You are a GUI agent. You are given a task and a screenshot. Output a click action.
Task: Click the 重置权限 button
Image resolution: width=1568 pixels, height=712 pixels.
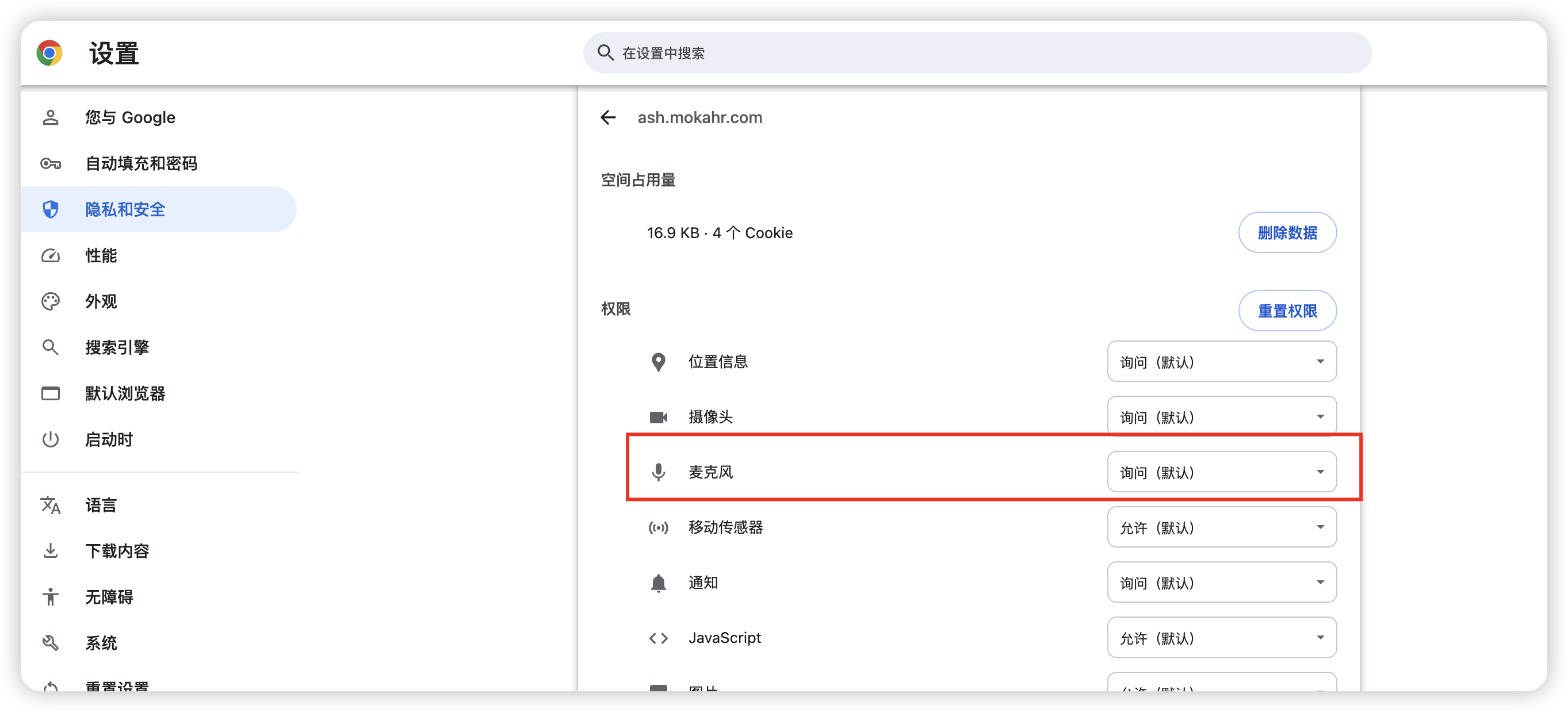click(x=1287, y=311)
